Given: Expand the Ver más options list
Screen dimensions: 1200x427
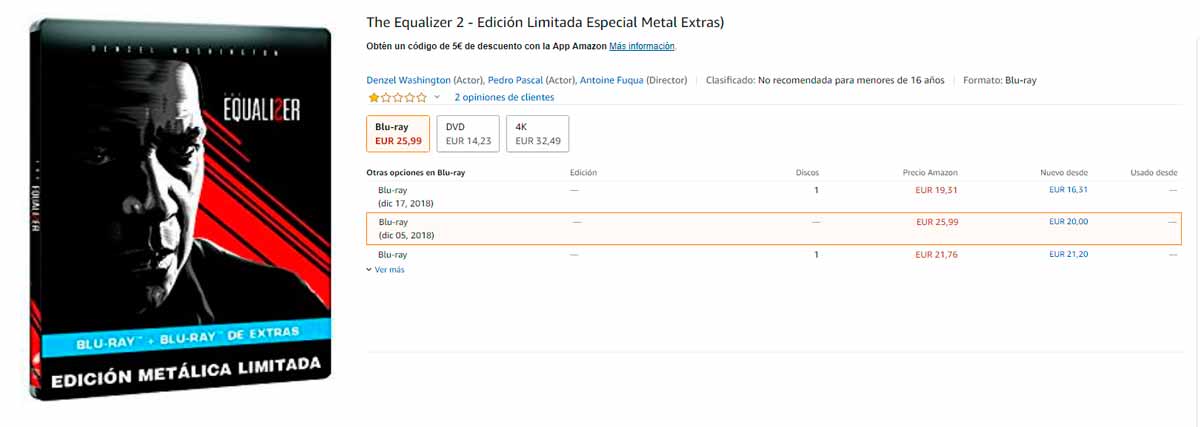Looking at the screenshot, I should tap(389, 270).
